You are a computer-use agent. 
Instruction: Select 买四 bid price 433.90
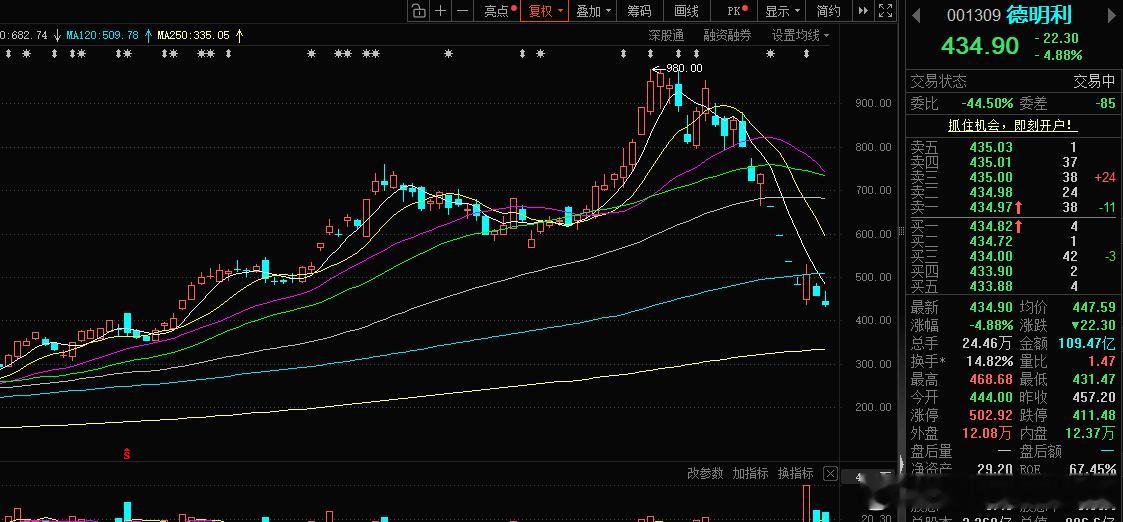click(x=991, y=271)
